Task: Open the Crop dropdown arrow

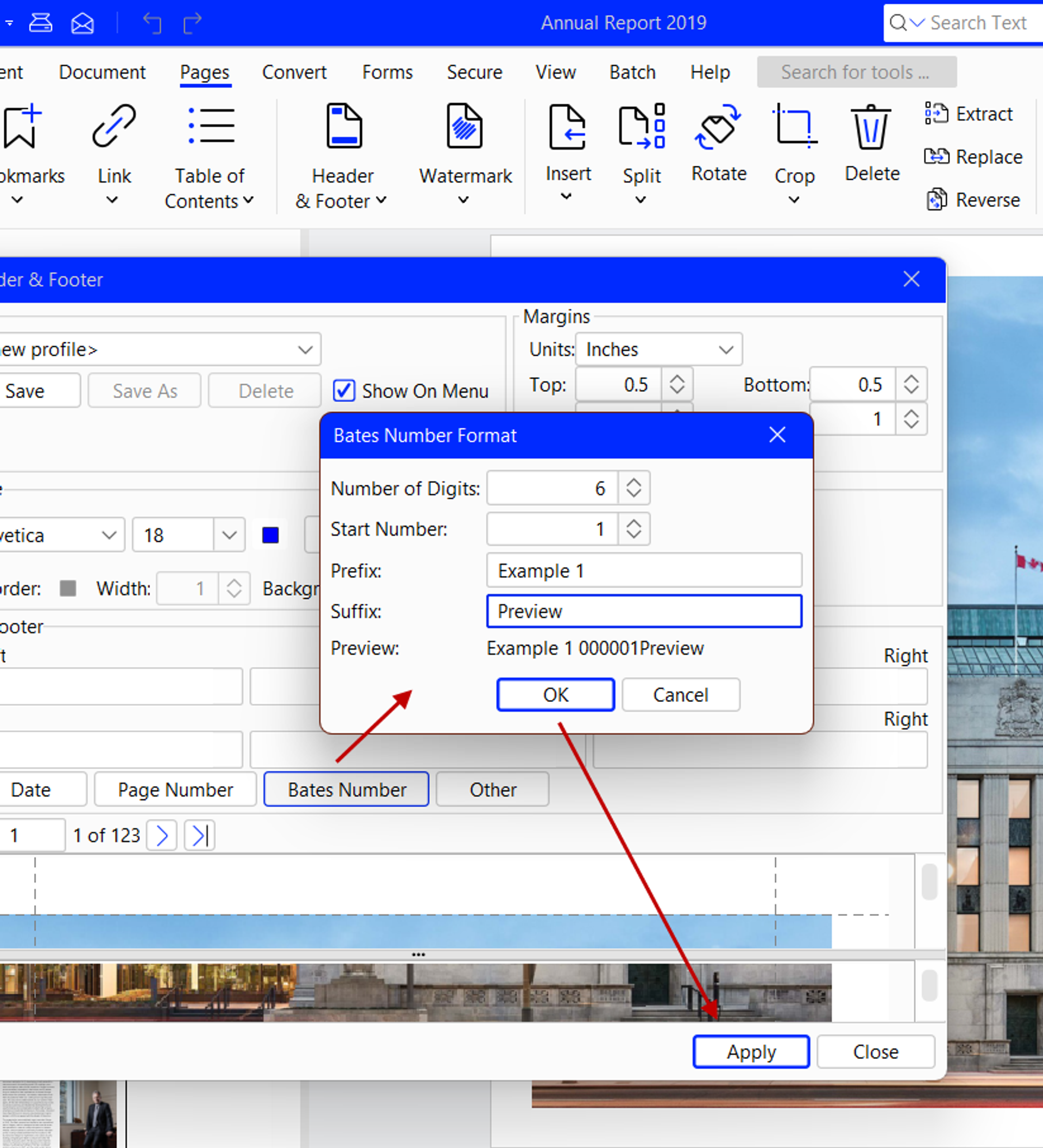Action: click(794, 200)
